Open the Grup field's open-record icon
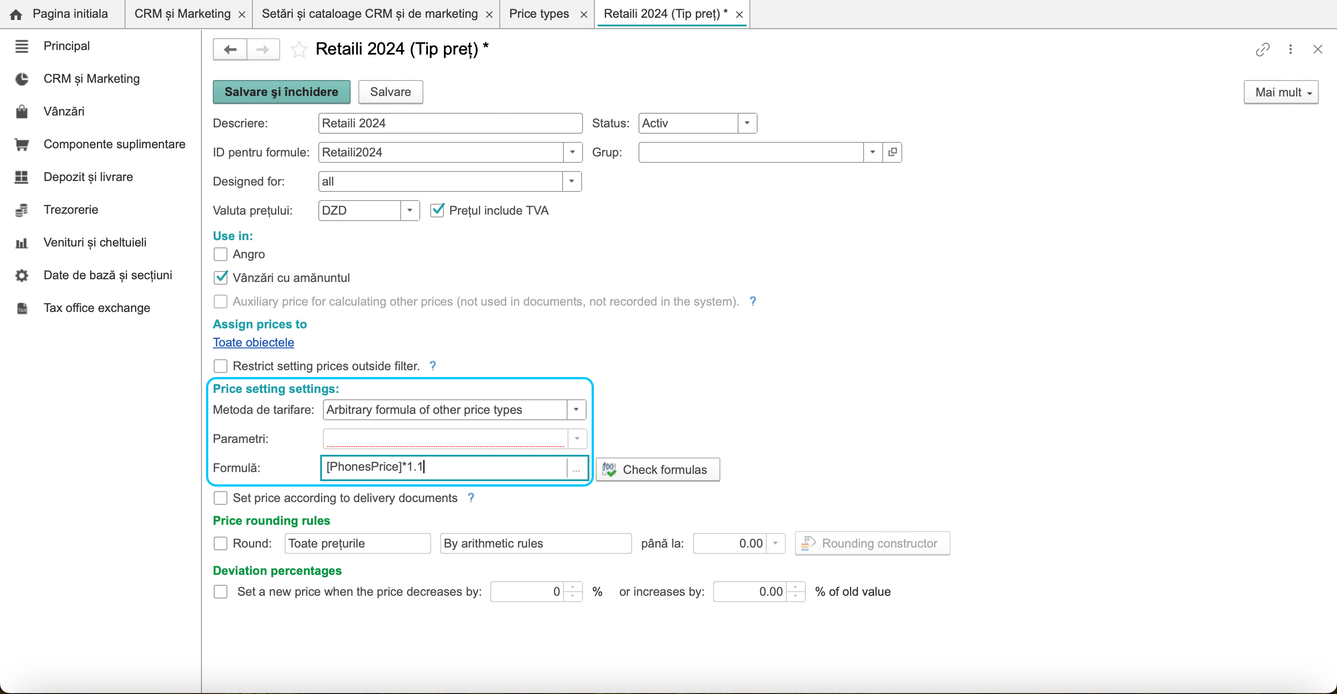1337x694 pixels. point(893,152)
